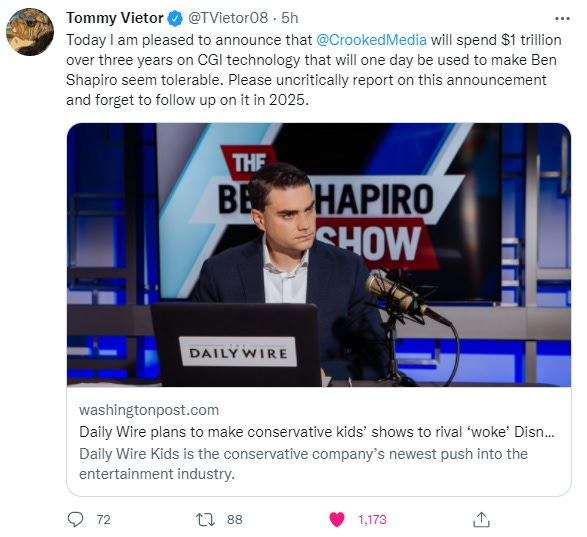
Task: Open Tommy Vietor's profile avatar
Action: pyautogui.click(x=30, y=32)
